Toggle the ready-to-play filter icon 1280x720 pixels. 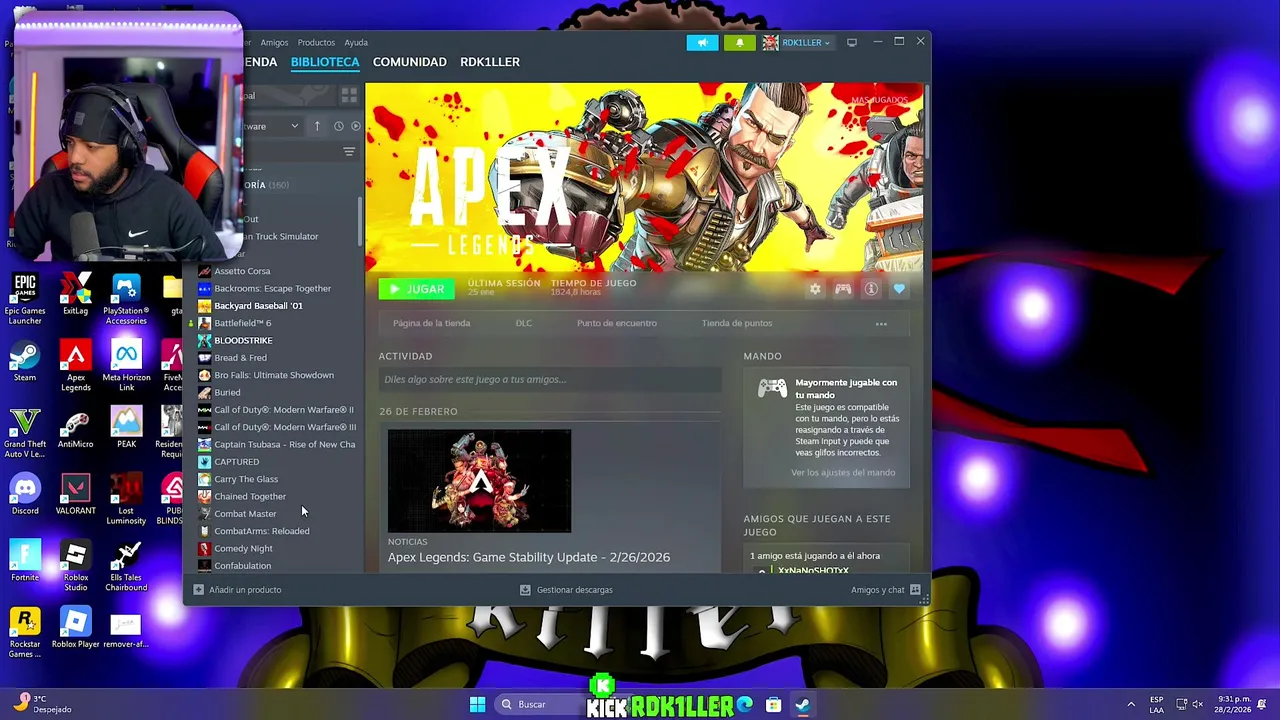(355, 126)
